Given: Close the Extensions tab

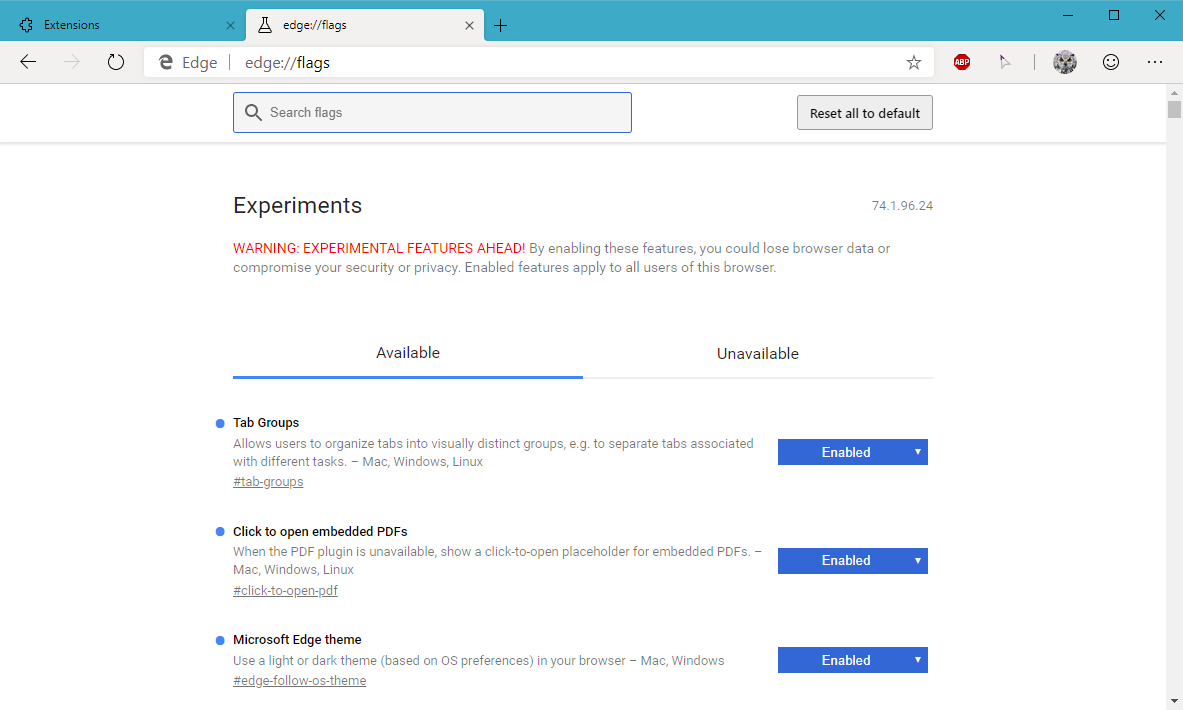Looking at the screenshot, I should 231,25.
